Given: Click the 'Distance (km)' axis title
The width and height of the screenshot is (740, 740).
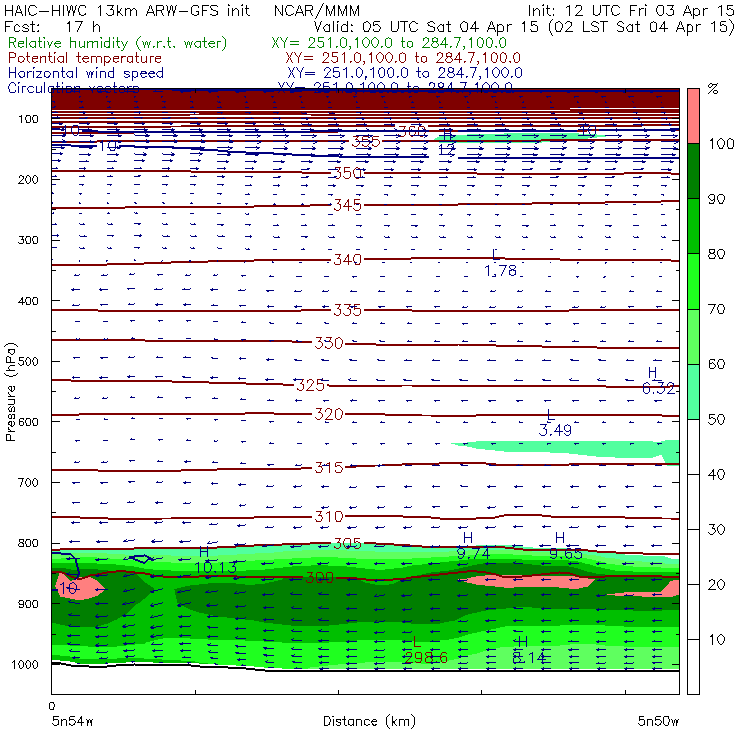Looking at the screenshot, I should pos(369,721).
